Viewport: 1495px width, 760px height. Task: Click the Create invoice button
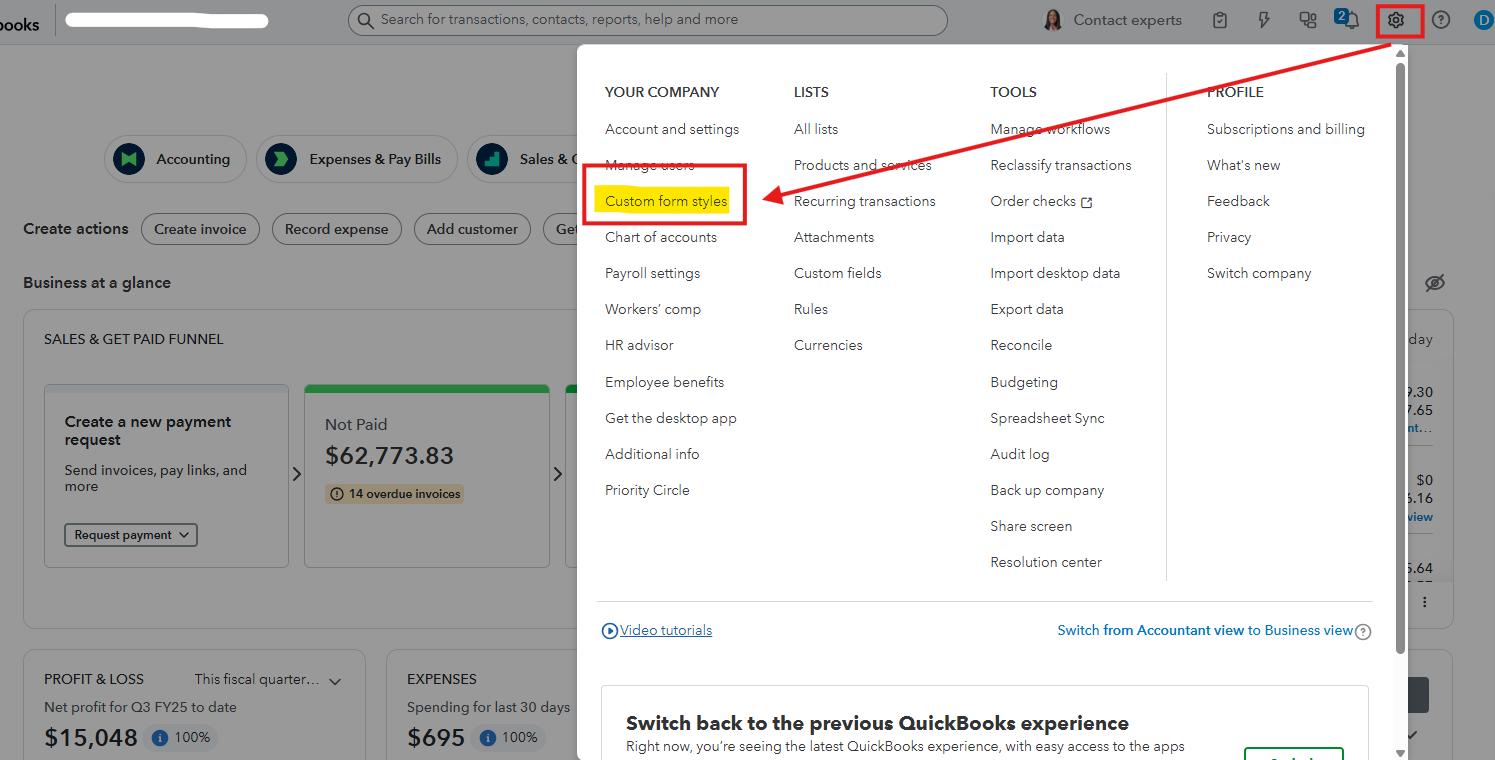tap(200, 229)
